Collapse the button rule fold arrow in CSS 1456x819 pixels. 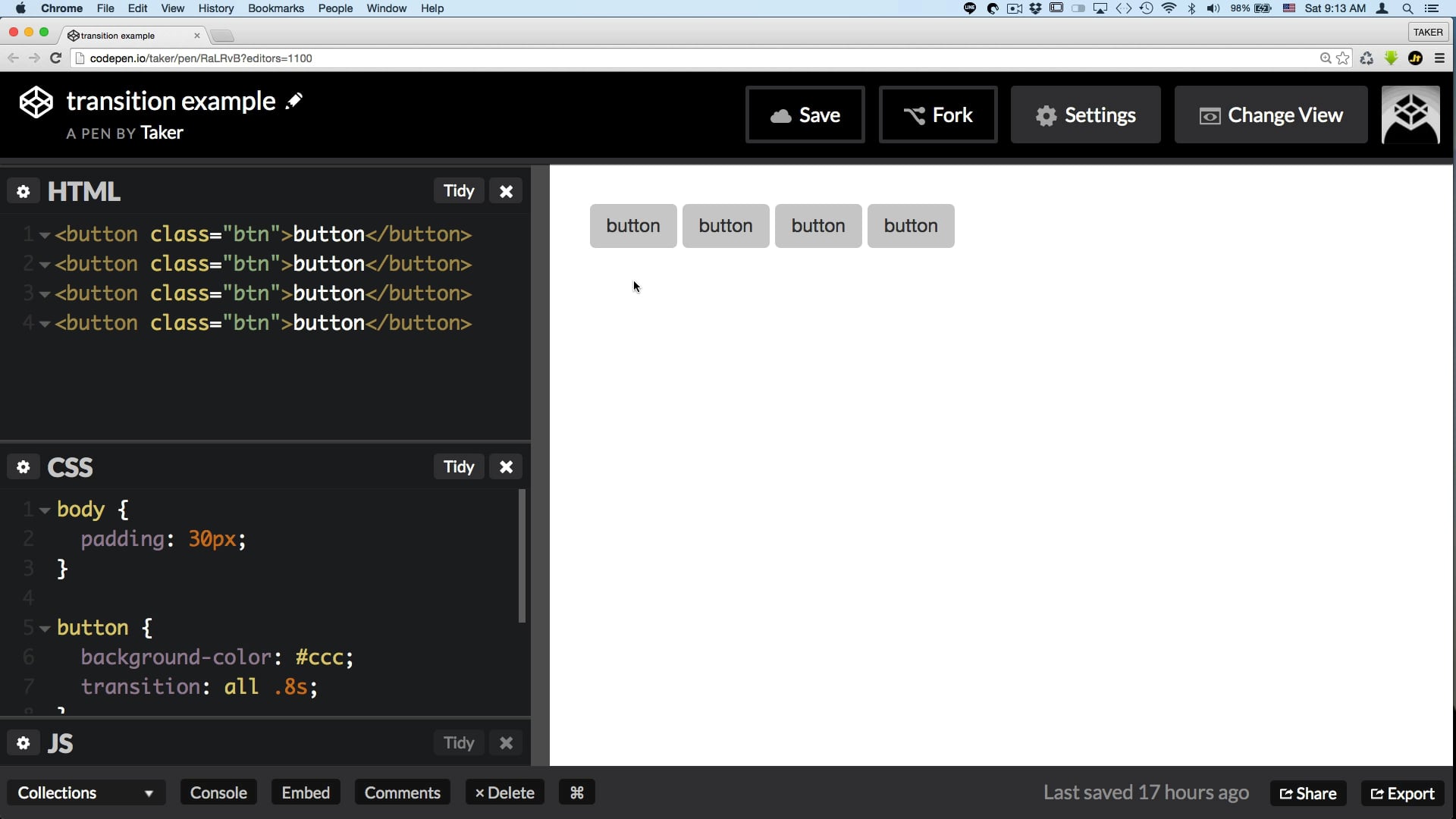[45, 629]
